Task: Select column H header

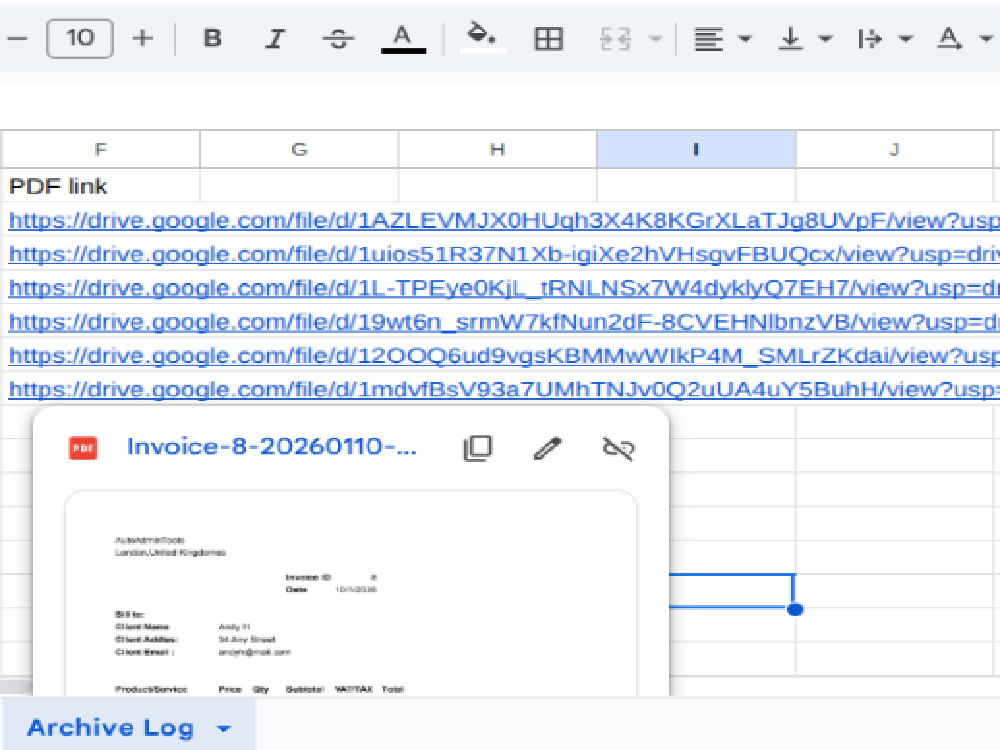Action: 497,149
